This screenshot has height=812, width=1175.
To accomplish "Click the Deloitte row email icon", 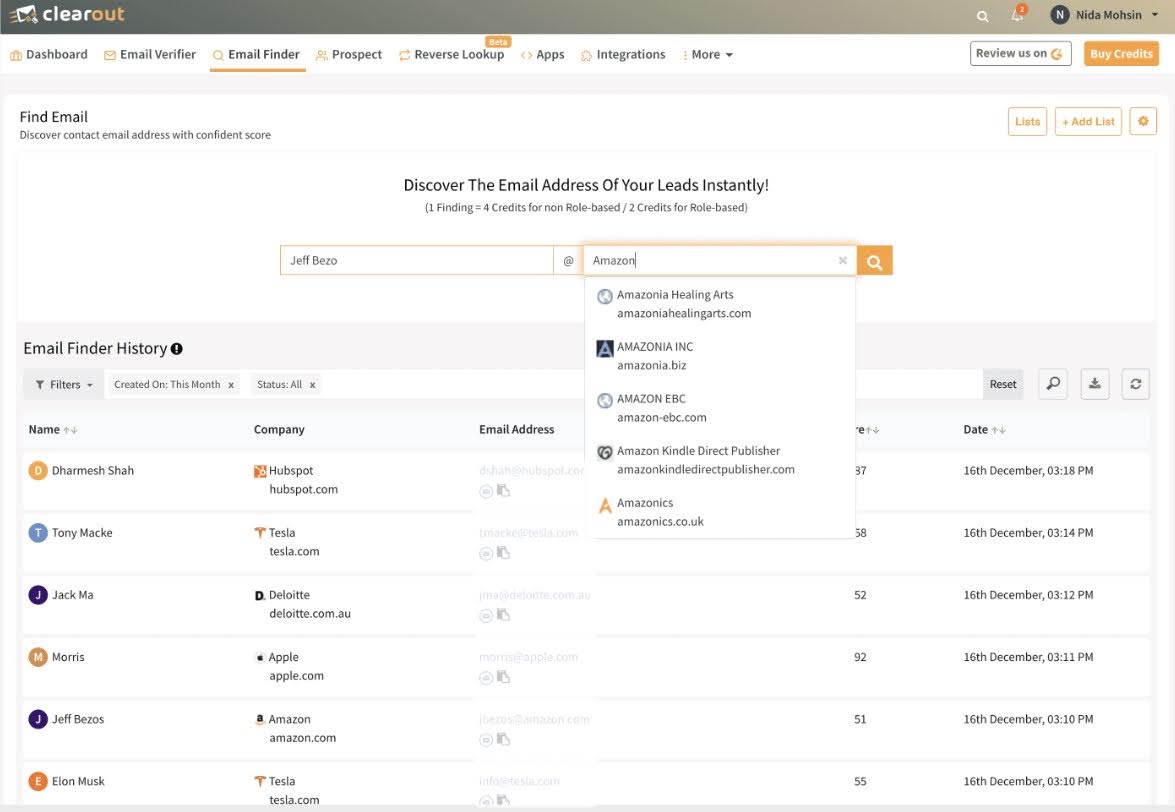I will (486, 616).
